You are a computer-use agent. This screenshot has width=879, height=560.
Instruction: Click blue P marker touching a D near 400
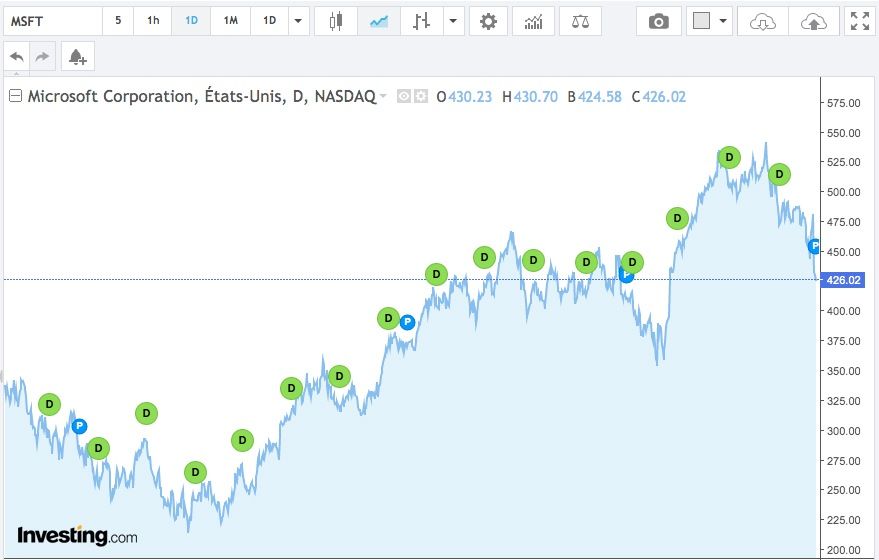pyautogui.click(x=408, y=322)
